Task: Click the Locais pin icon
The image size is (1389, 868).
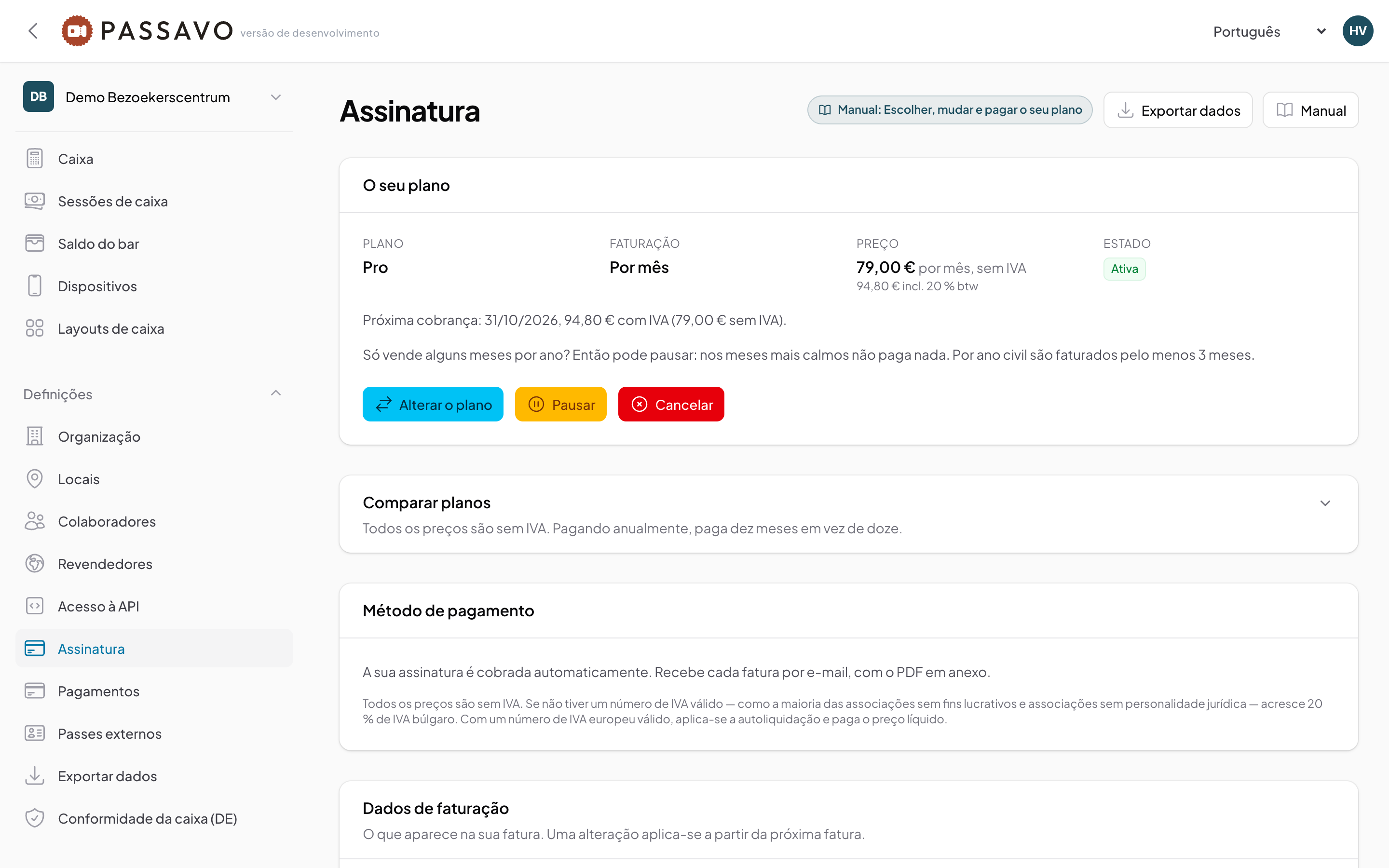Action: 34,479
